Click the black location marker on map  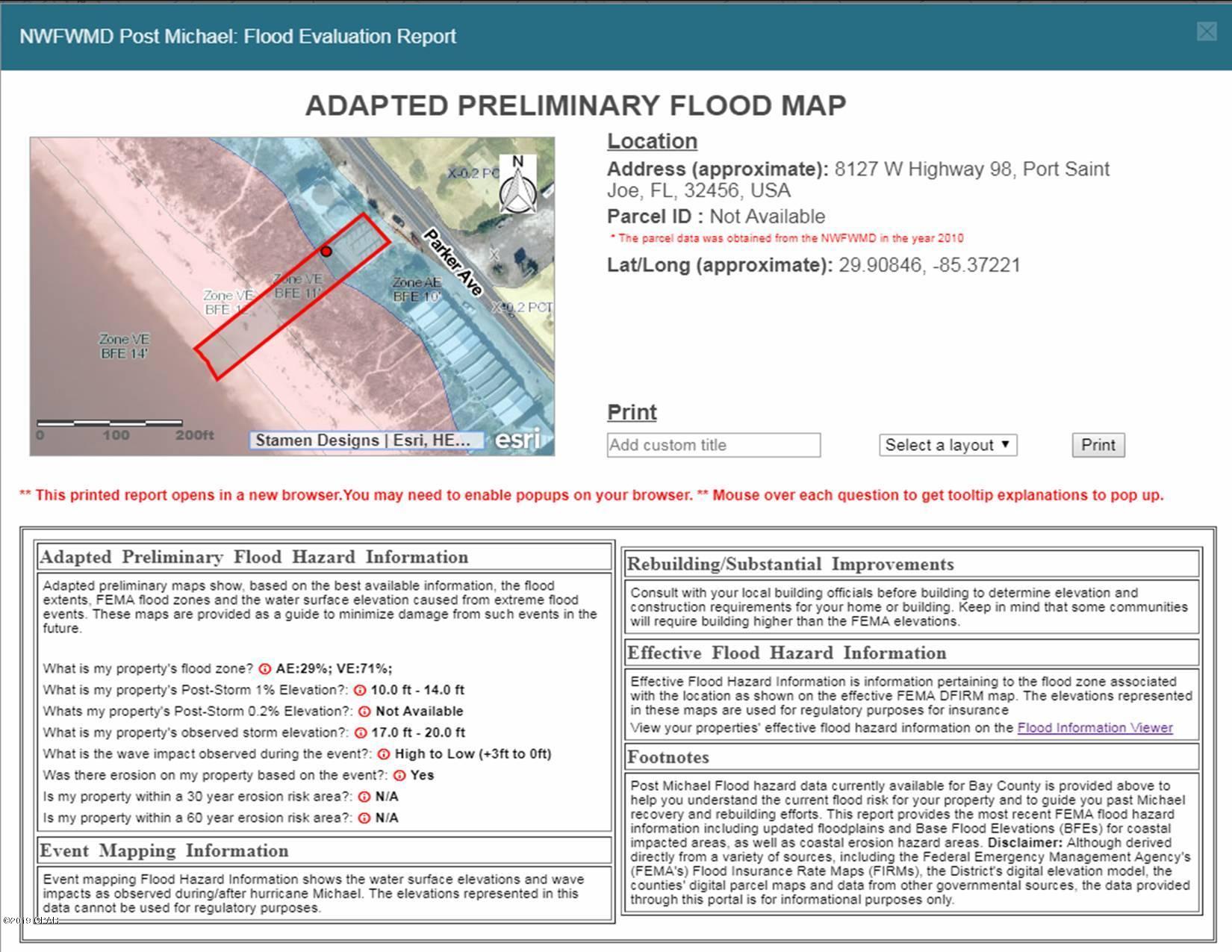click(326, 252)
